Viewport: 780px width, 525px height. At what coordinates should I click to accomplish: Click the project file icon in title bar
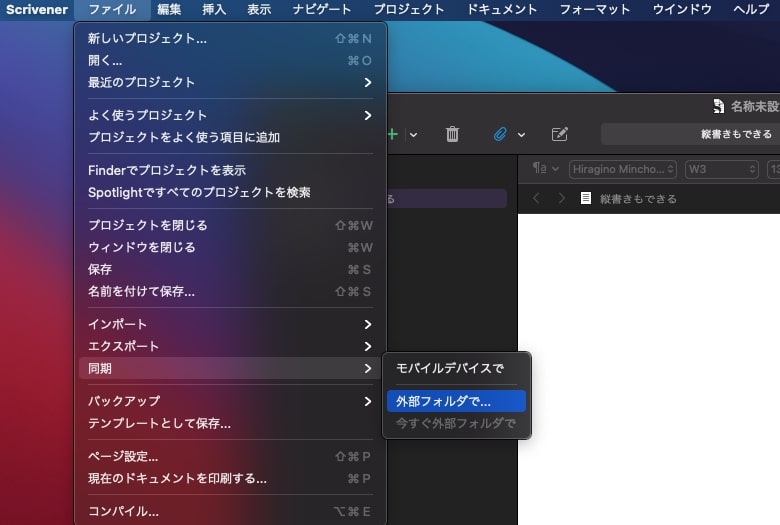tap(718, 106)
